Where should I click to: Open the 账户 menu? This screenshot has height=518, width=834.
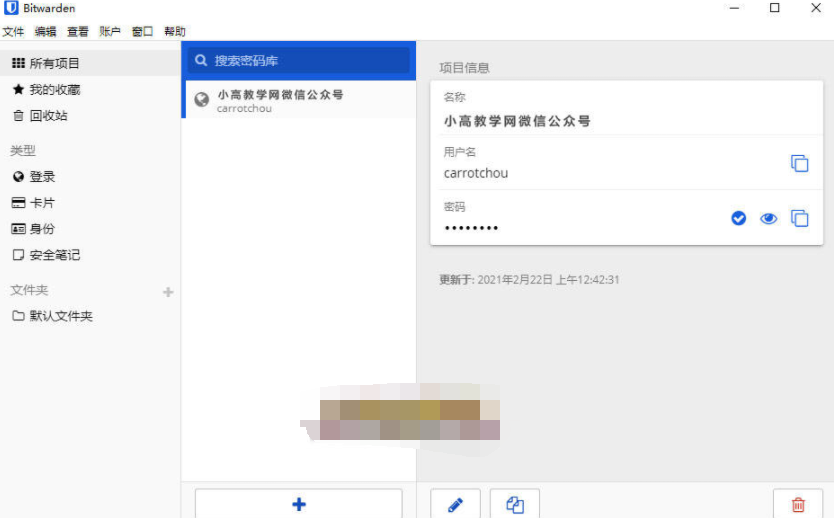110,32
